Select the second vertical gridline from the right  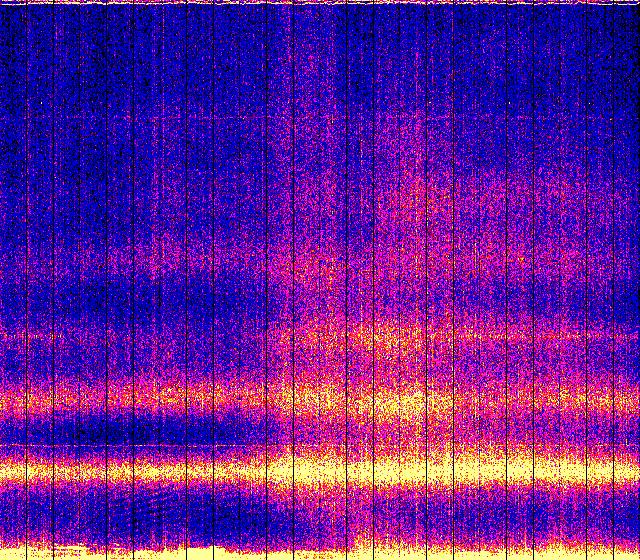coord(587,280)
